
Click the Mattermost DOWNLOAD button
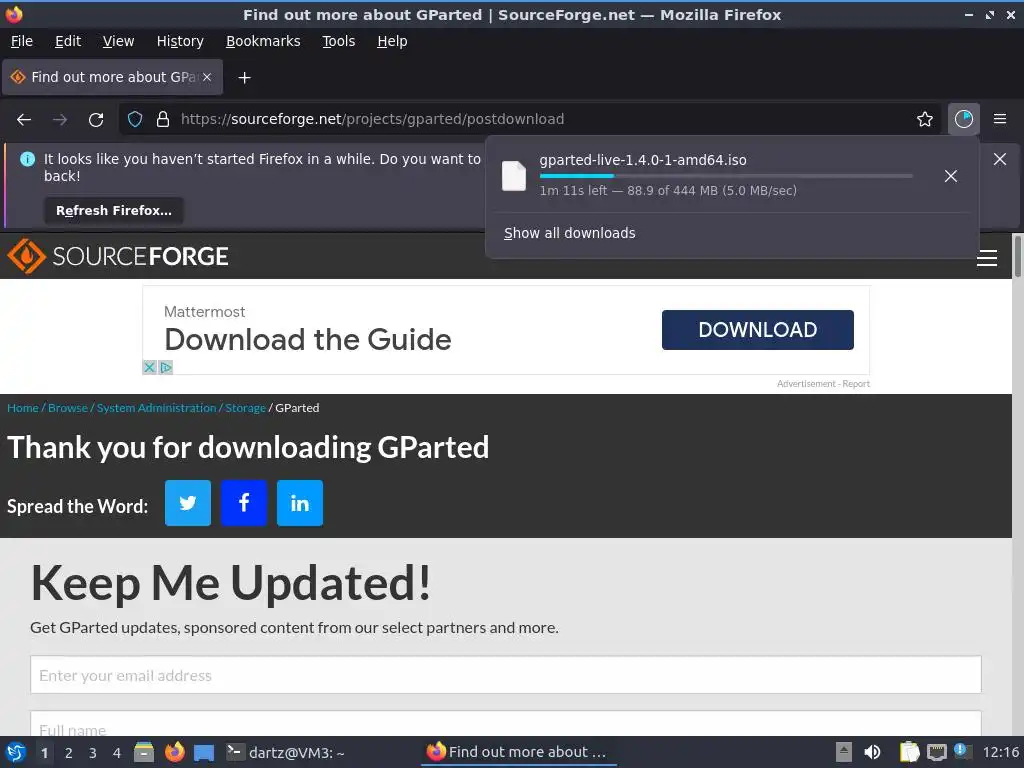click(758, 330)
